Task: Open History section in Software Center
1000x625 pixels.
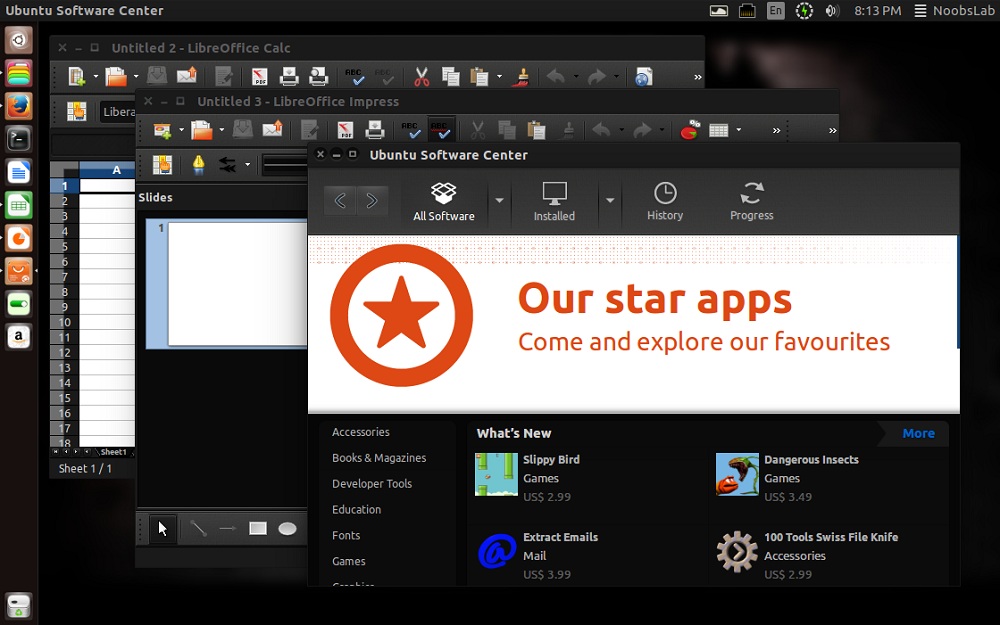Action: click(665, 202)
